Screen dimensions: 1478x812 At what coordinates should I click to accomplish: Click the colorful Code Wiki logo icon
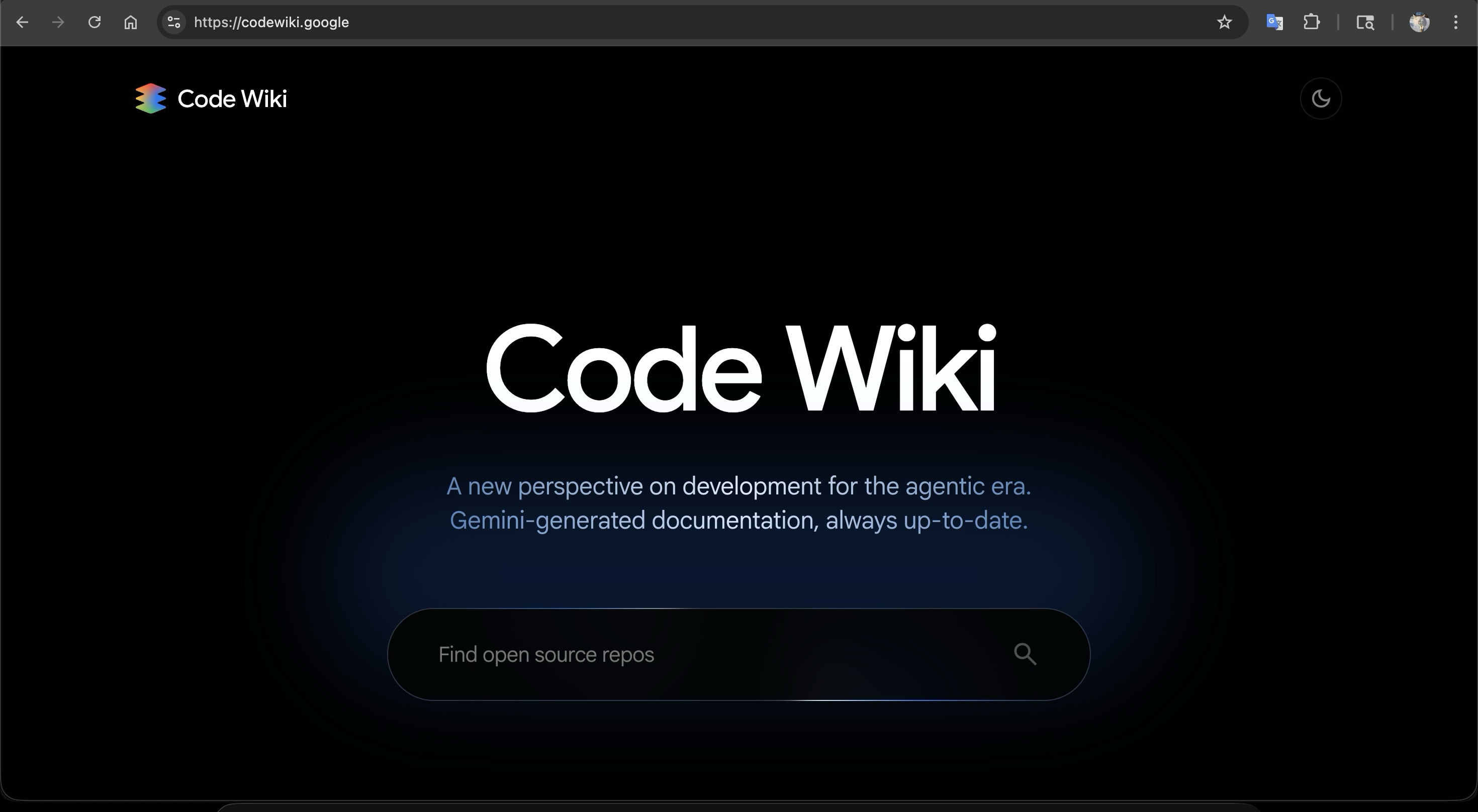pos(150,98)
